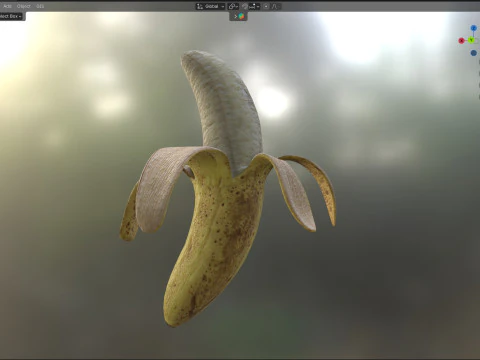Open the transform pivot point dropdown
This screenshot has width=480, height=360.
pyautogui.click(x=233, y=6)
